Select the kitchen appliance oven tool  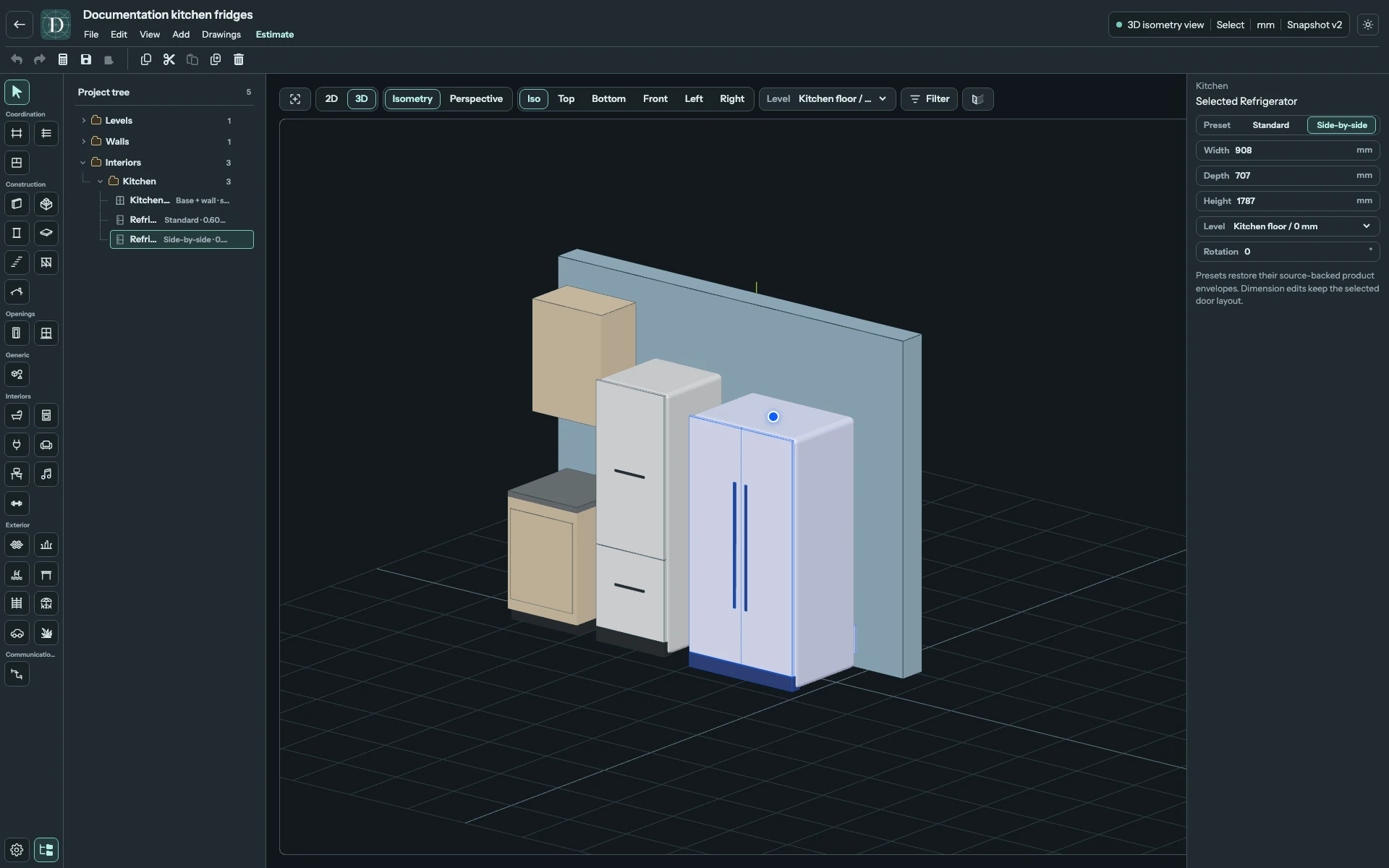(46, 416)
